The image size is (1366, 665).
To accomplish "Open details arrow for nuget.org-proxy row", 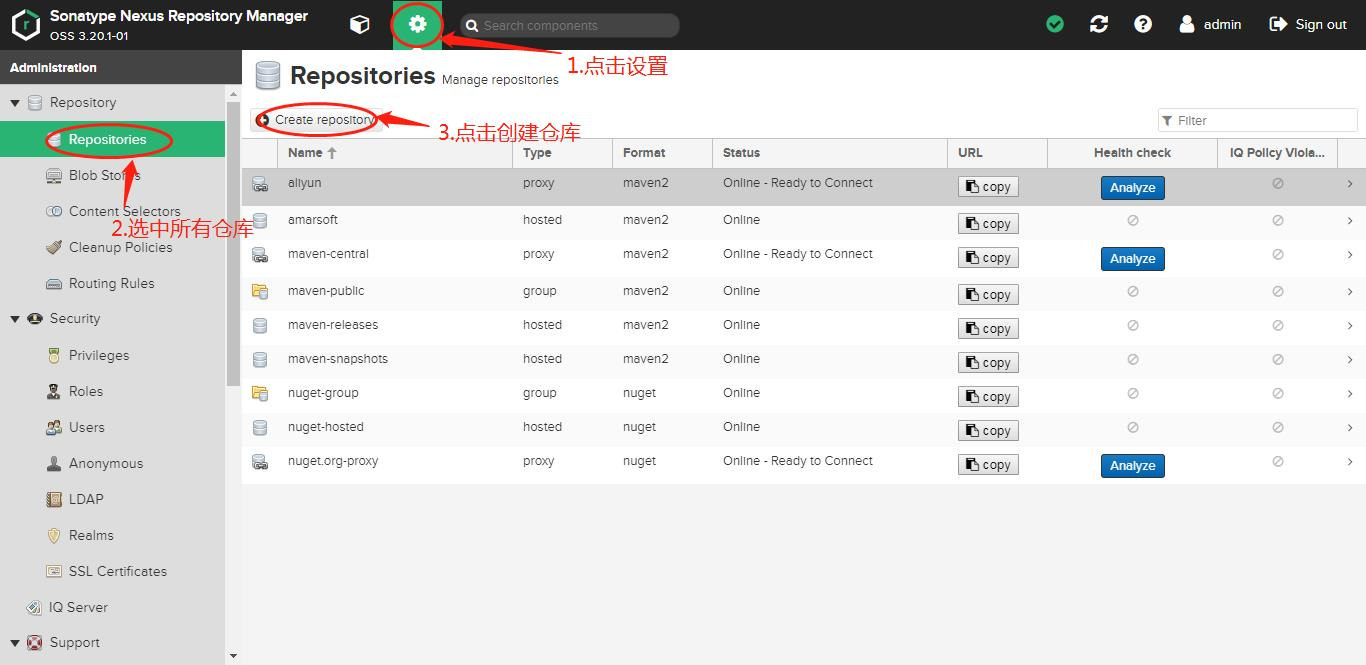I will (x=1350, y=461).
